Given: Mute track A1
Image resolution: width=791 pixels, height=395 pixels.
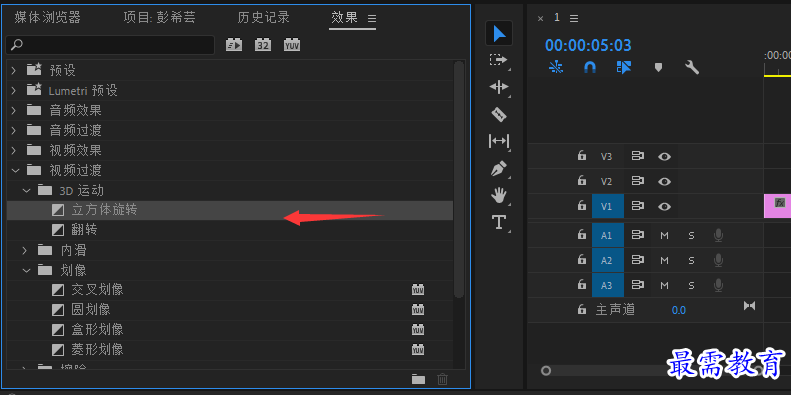Looking at the screenshot, I should click(x=664, y=235).
